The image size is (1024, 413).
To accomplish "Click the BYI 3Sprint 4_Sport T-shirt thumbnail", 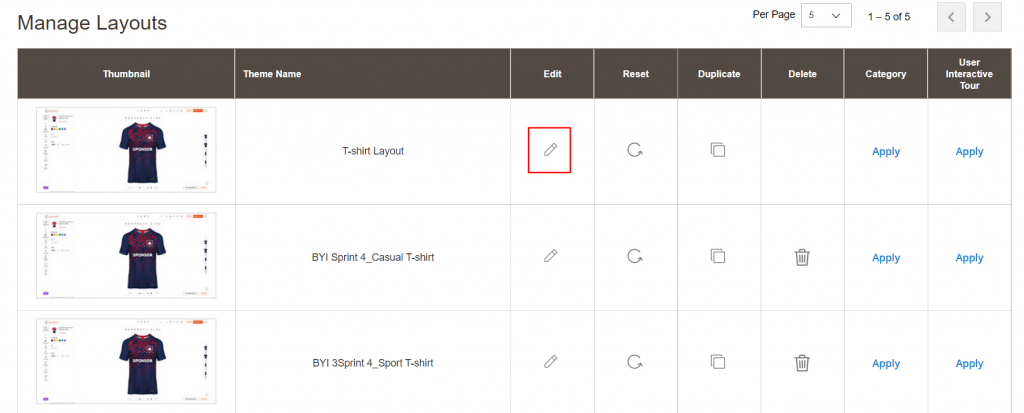I will click(x=126, y=362).
